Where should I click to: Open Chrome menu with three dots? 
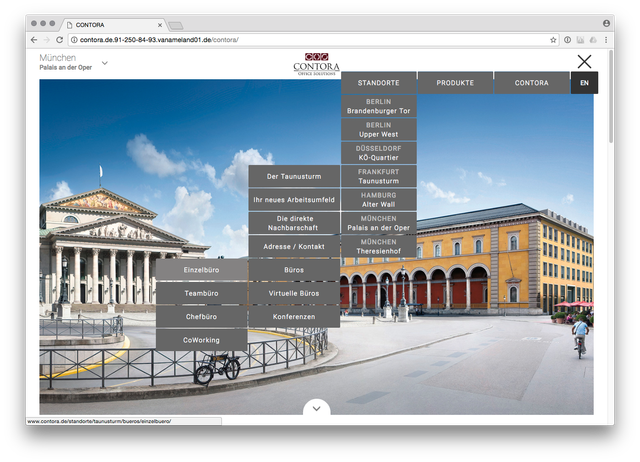click(x=608, y=39)
